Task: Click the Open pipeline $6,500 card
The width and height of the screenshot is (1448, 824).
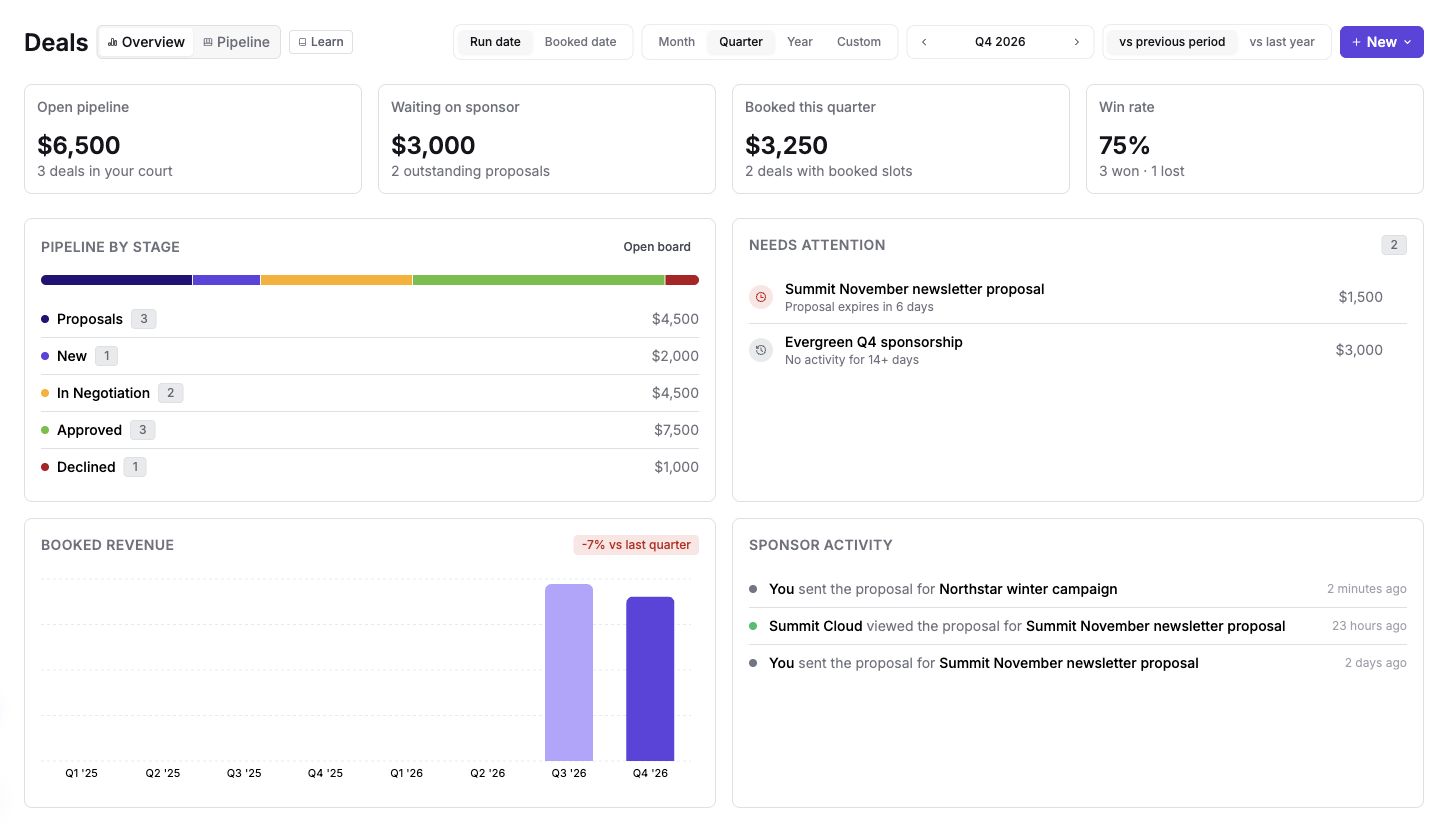Action: click(x=193, y=139)
